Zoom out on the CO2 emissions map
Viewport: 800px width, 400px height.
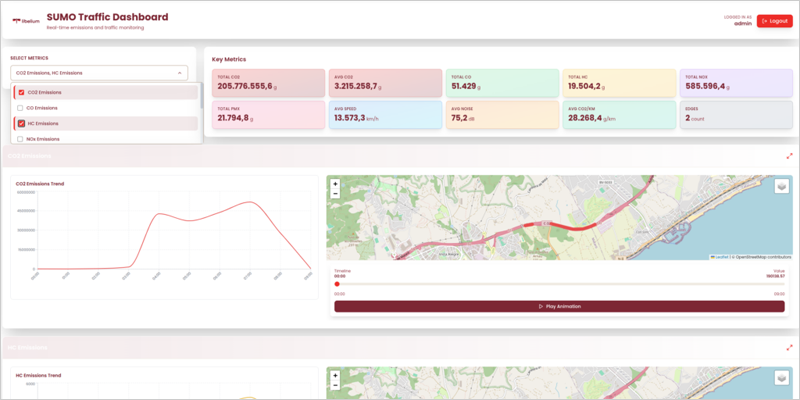335,193
